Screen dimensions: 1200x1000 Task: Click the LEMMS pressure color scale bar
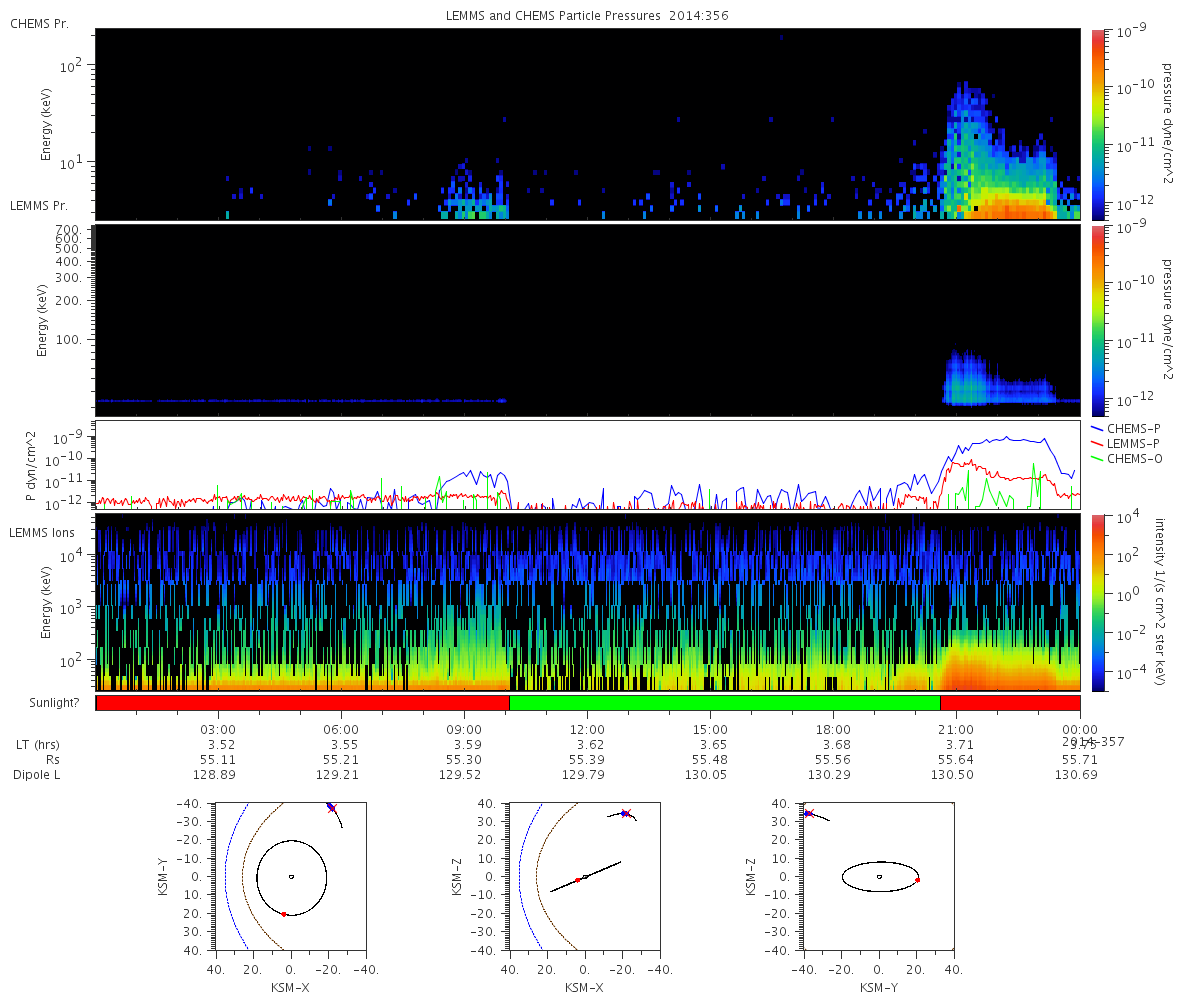[x=1098, y=320]
